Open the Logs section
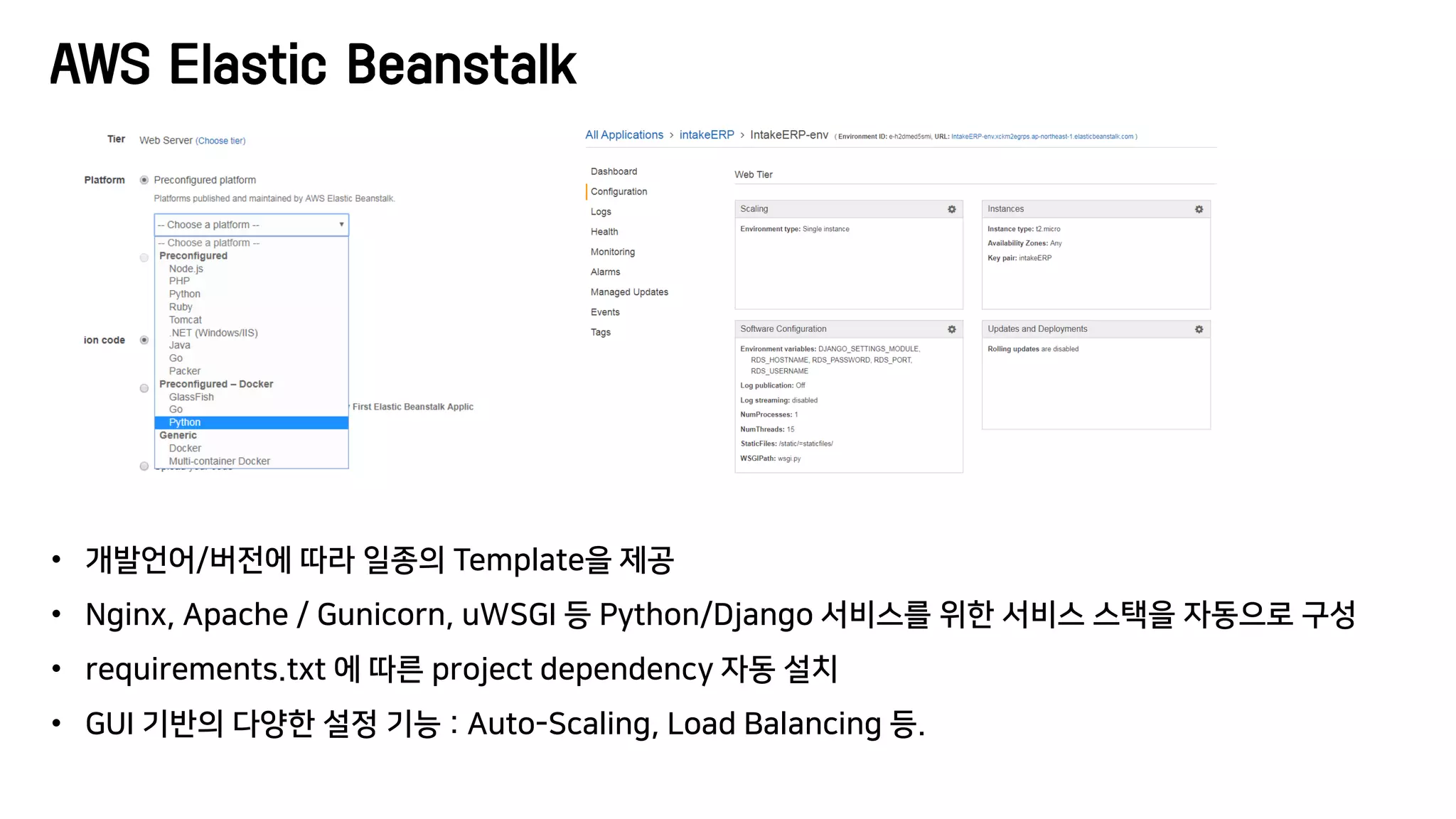This screenshot has width=1456, height=819. (x=601, y=212)
